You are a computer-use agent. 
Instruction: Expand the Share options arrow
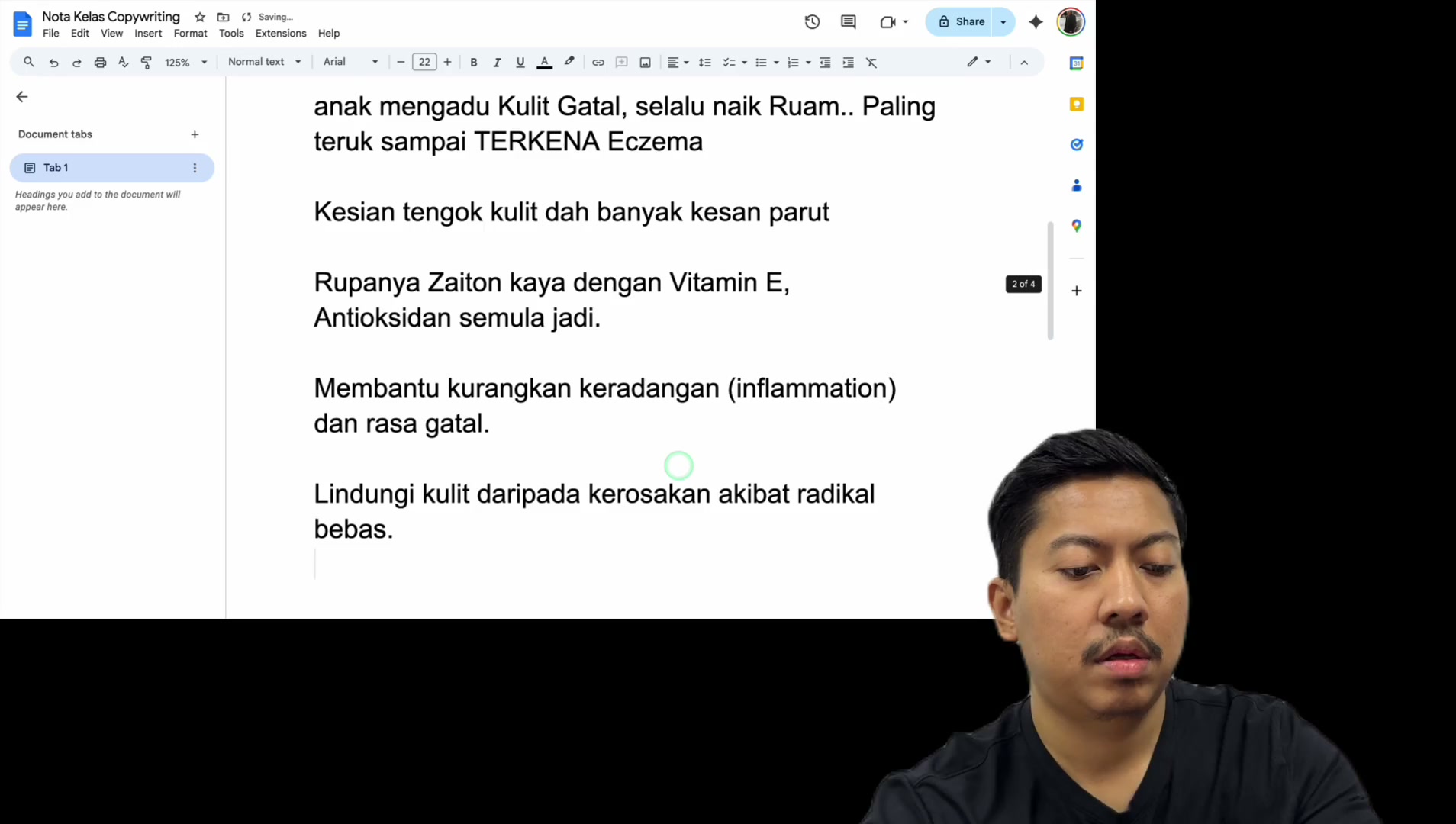click(1003, 22)
